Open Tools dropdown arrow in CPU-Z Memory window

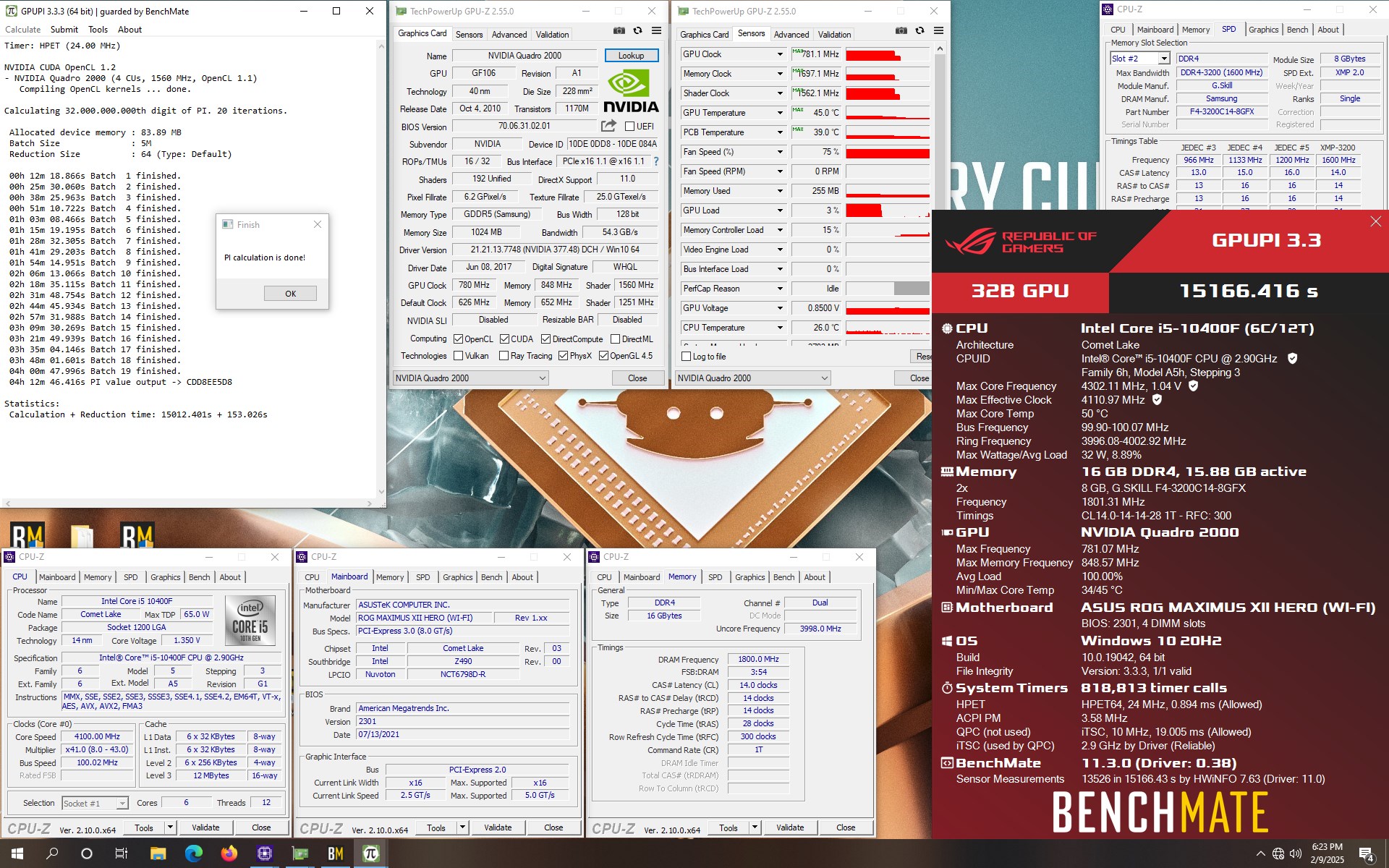pyautogui.click(x=755, y=827)
